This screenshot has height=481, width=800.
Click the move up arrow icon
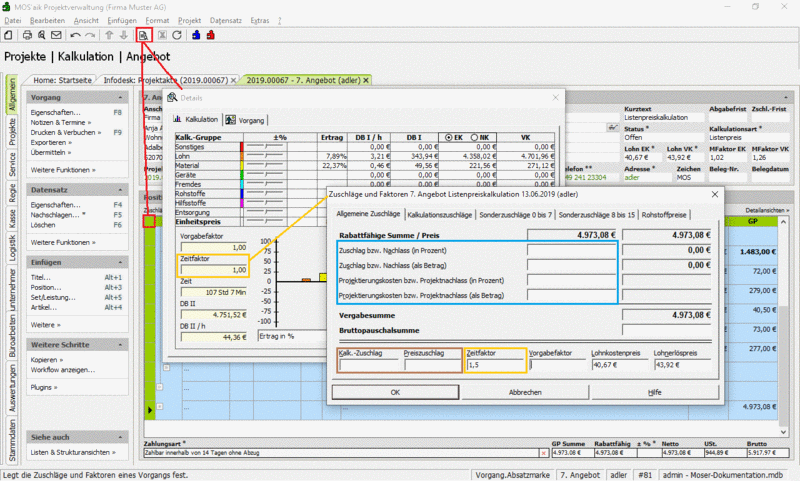click(109, 35)
